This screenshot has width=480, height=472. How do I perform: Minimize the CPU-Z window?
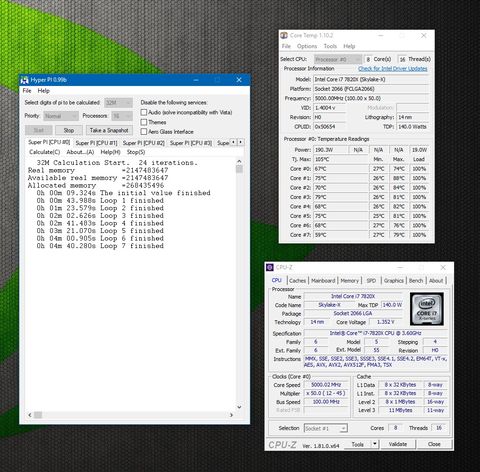click(401, 267)
